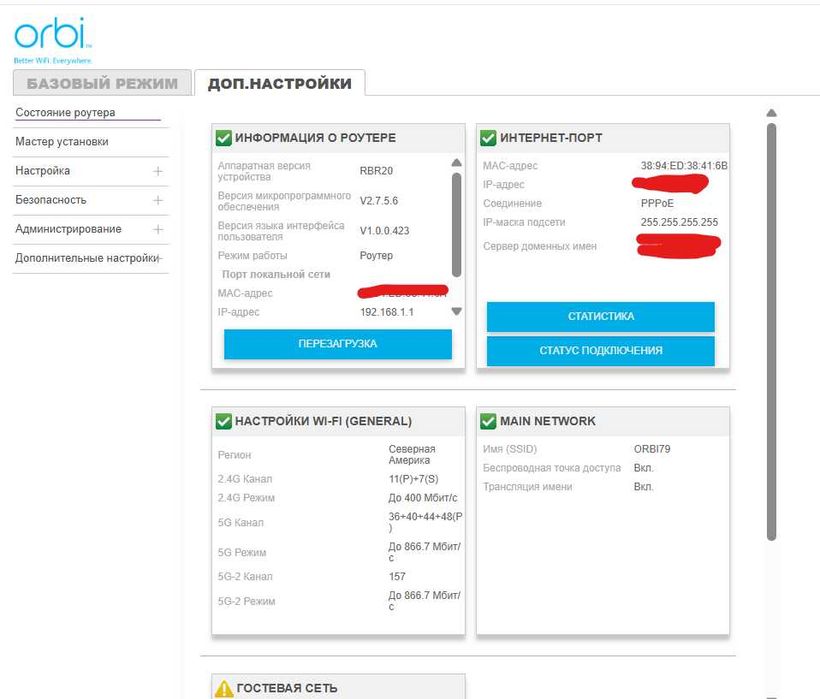Open Мастер установки in the sidebar

[x=62, y=142]
